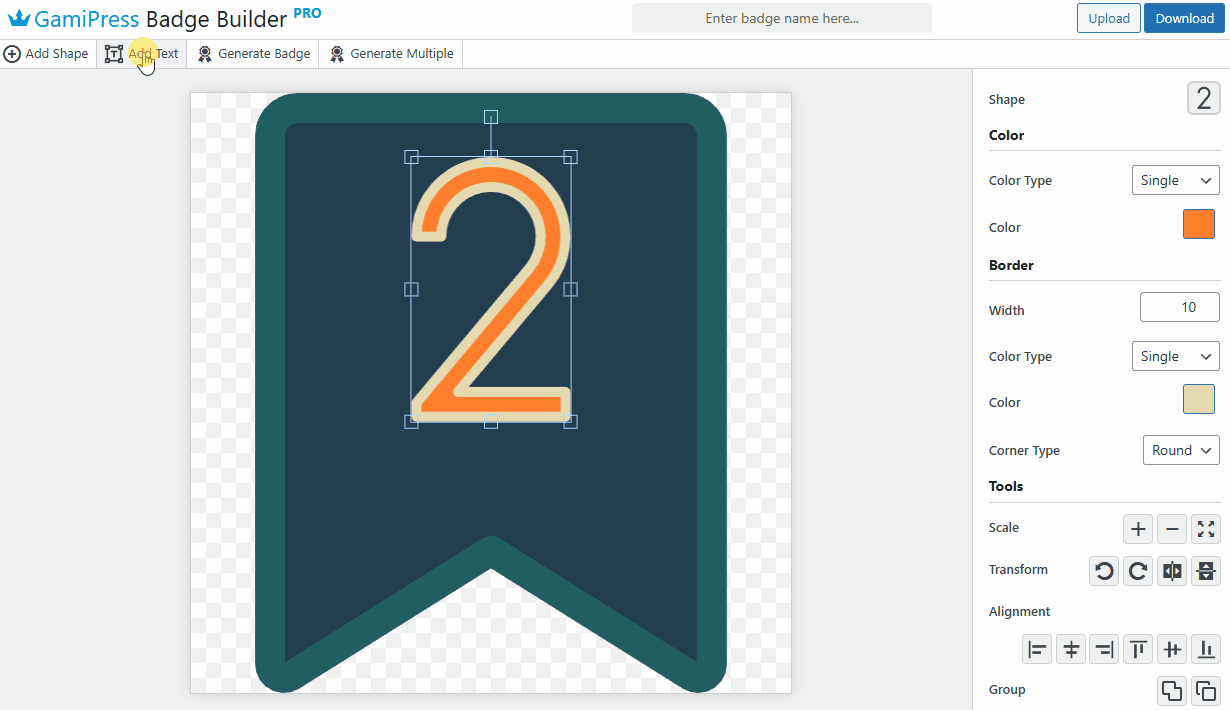Flip the number horizontally
This screenshot has width=1230, height=710.
pyautogui.click(x=1171, y=571)
